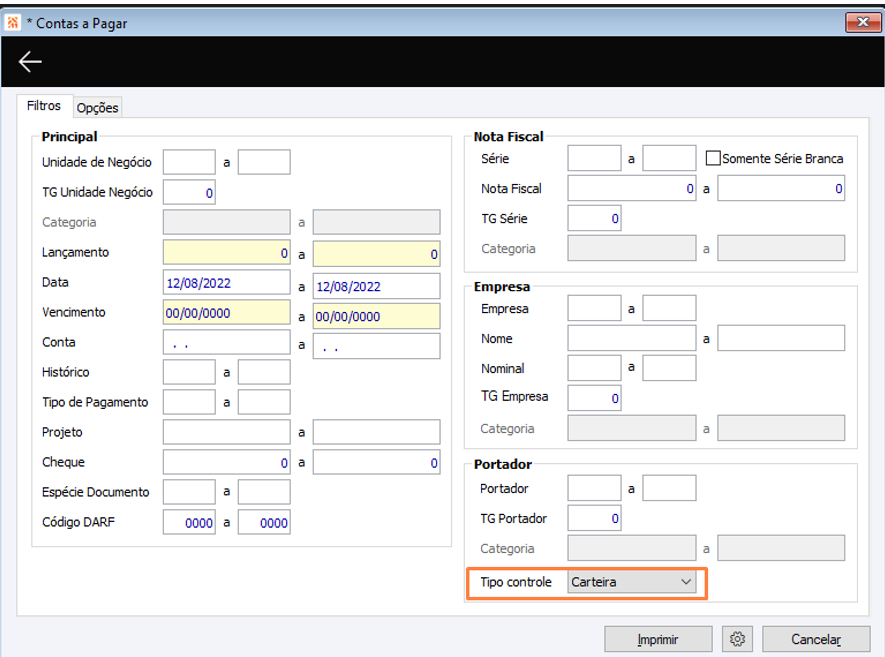Close the Contas a Pagar window
Screen dimensions: 885x657
point(862,23)
